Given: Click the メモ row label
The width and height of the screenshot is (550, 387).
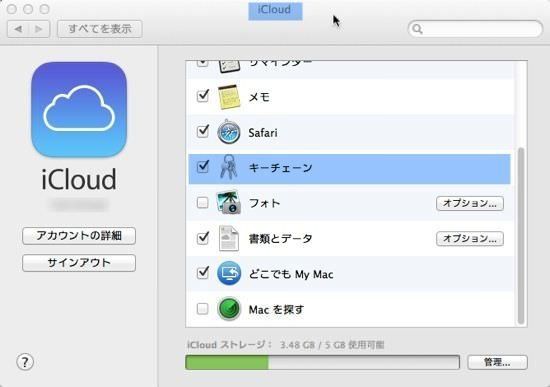Looking at the screenshot, I should pos(259,97).
